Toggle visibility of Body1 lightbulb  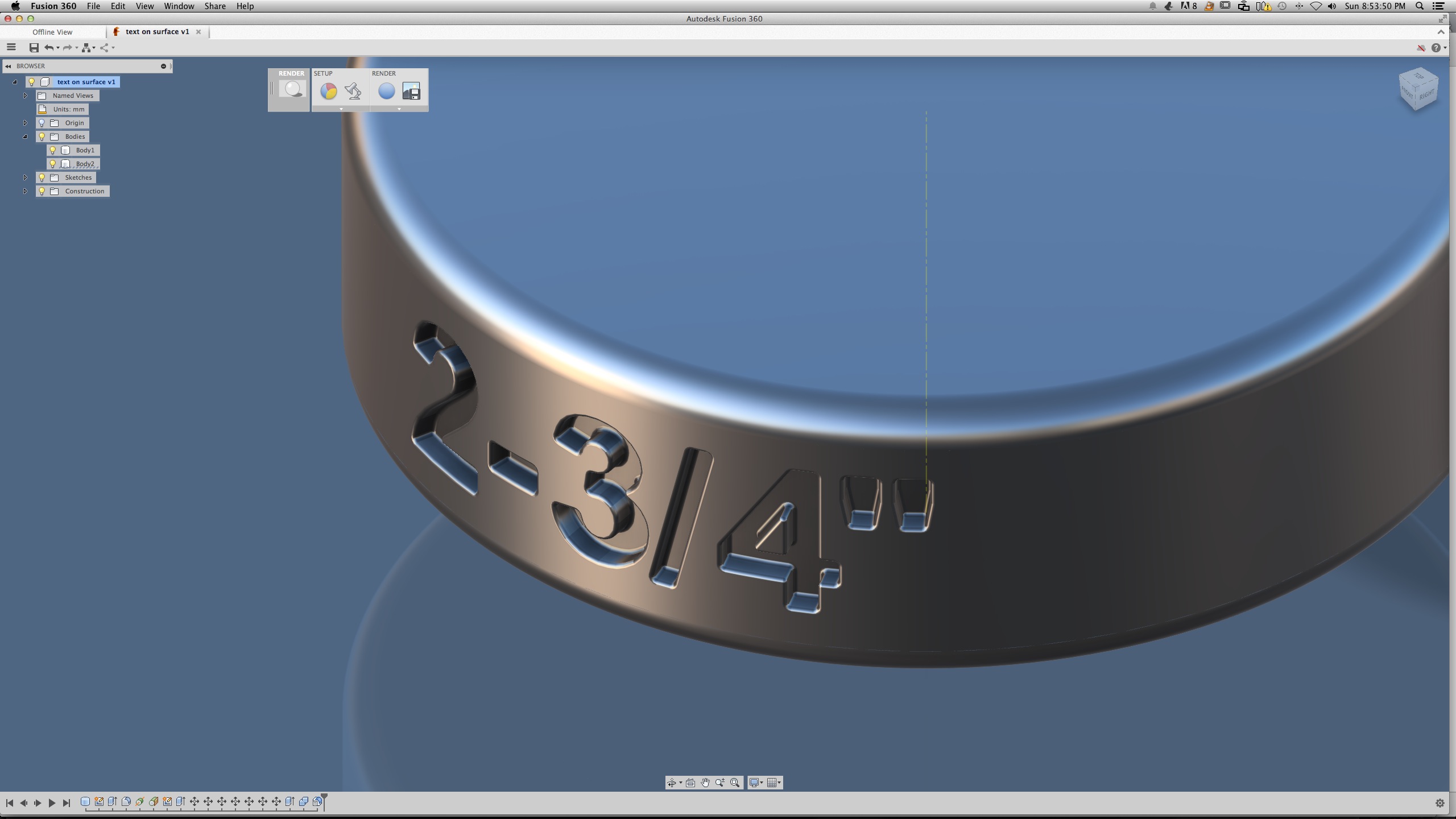(x=52, y=151)
